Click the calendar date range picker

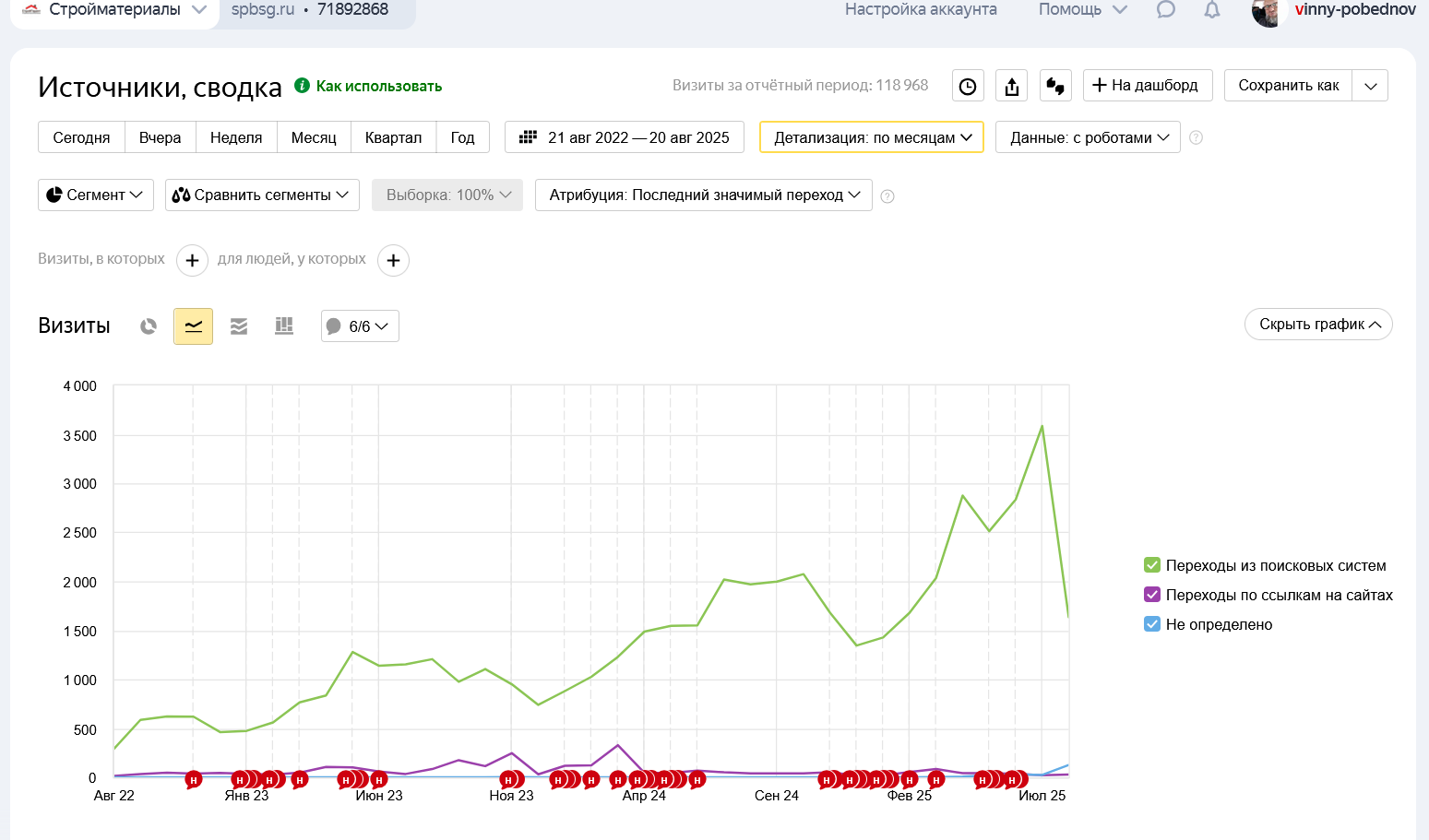[x=625, y=137]
